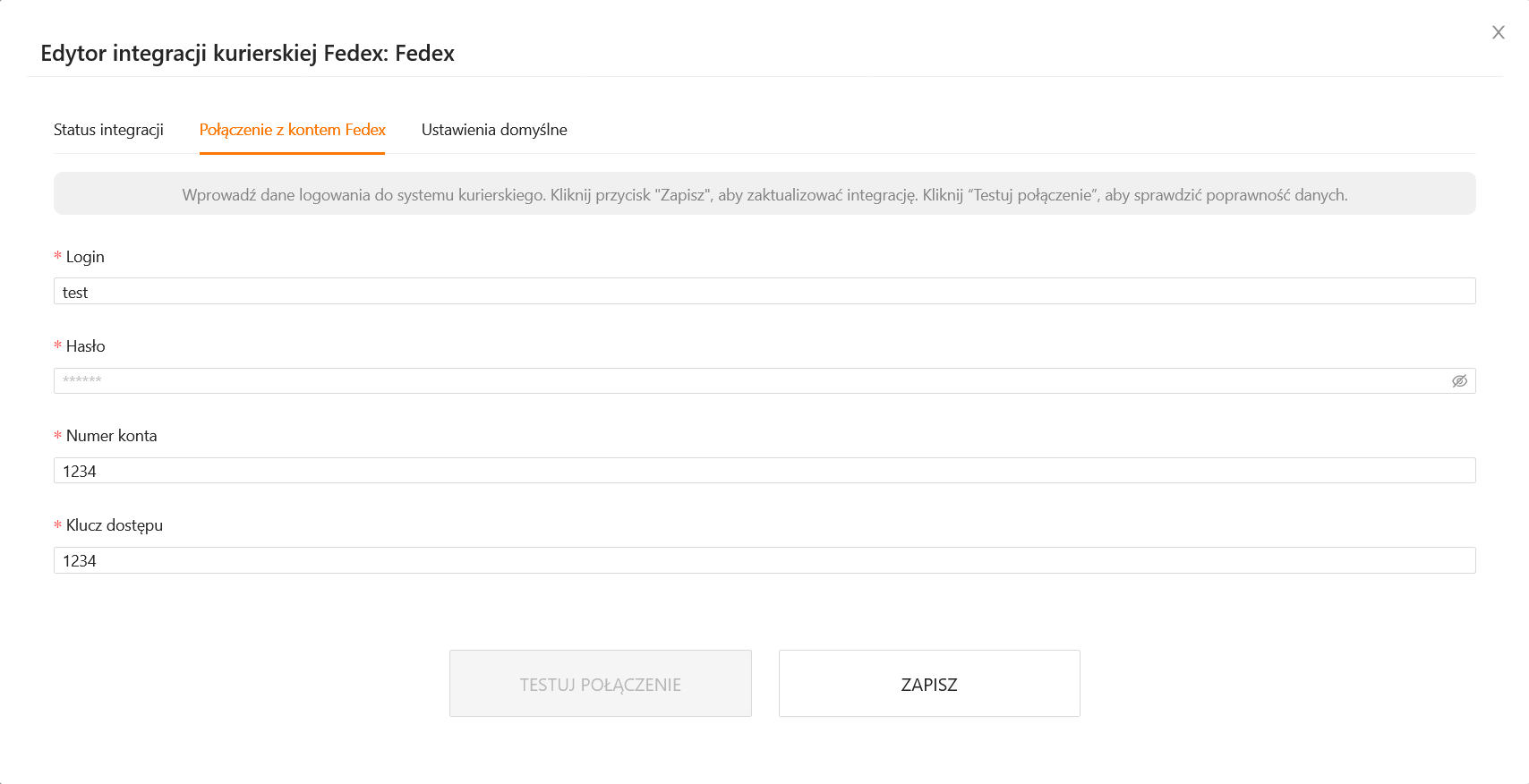Select the Połączenie z kontem Fedex tab
The image size is (1529, 784).
click(292, 130)
